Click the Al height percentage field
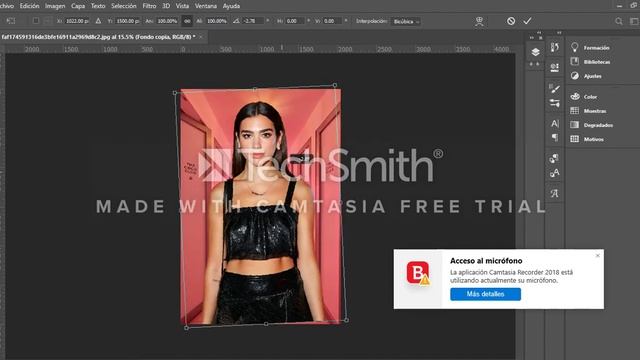This screenshot has width=640, height=360. [x=216, y=21]
